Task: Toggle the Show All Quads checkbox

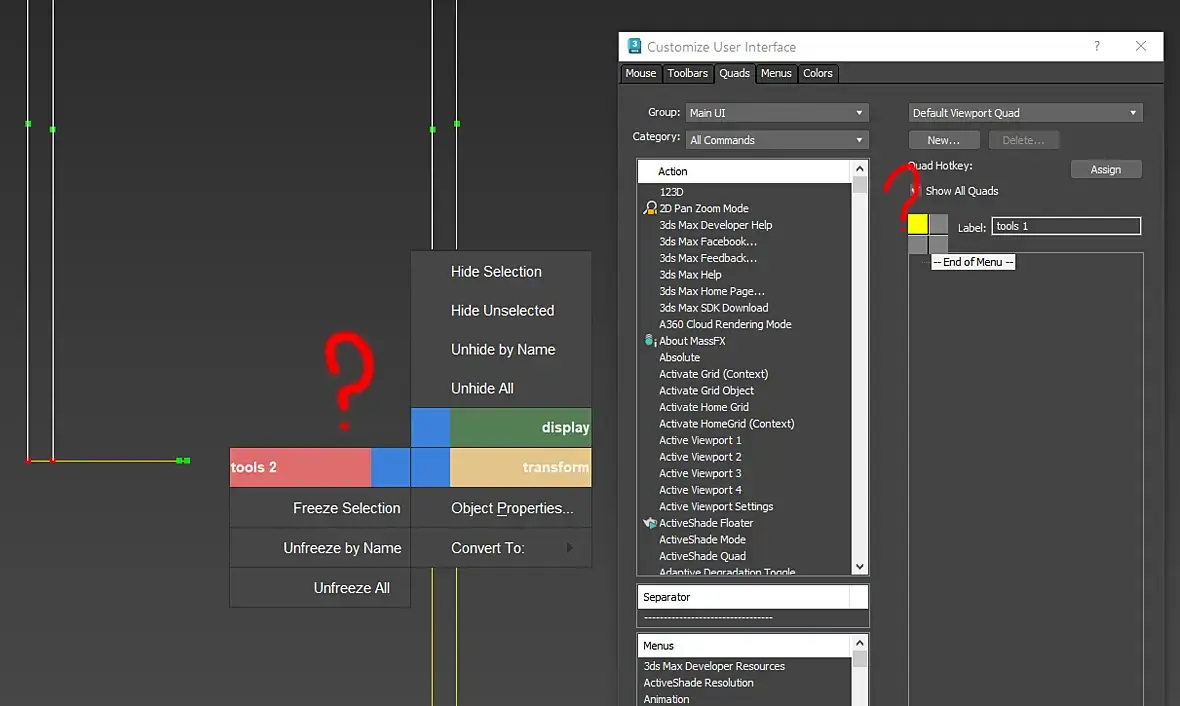Action: 915,190
